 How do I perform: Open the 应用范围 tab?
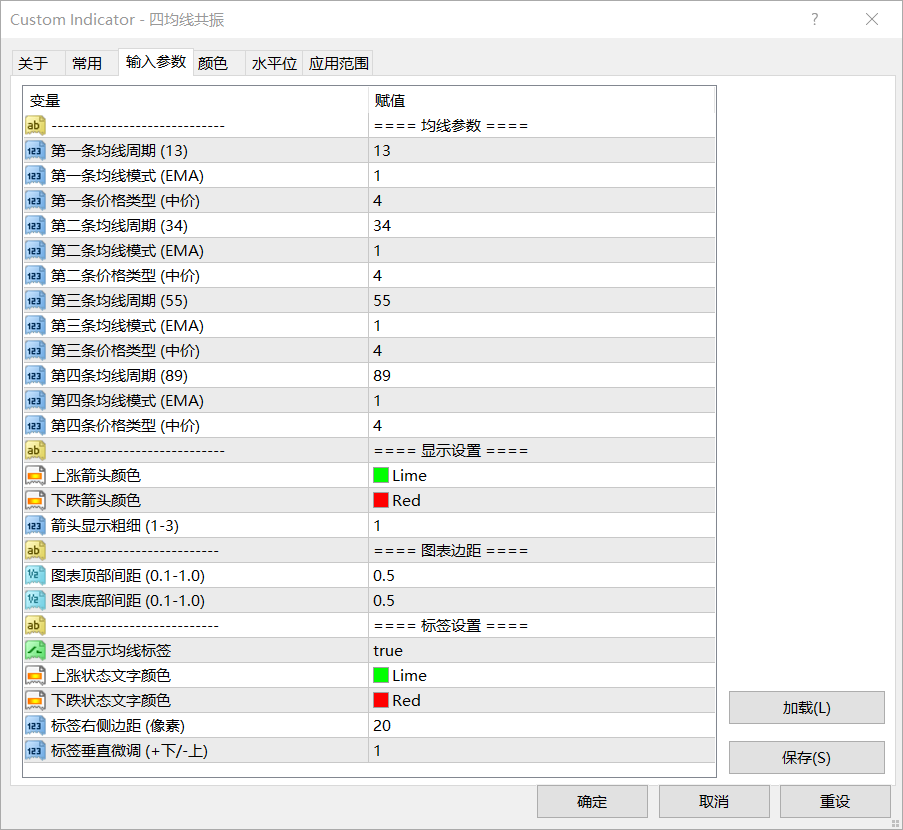click(x=338, y=63)
